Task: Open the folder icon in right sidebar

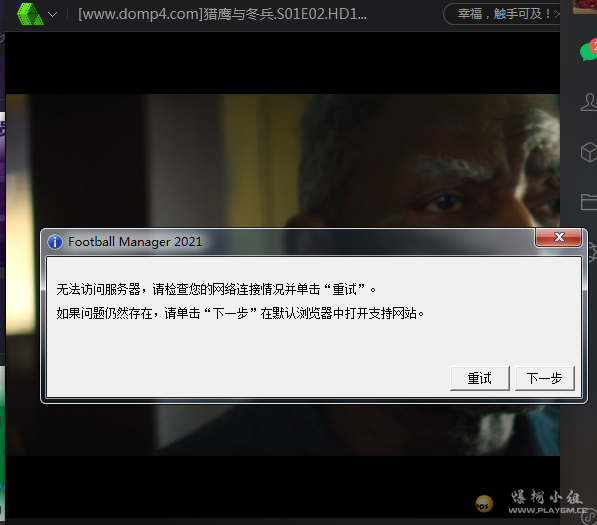Action: tap(589, 202)
